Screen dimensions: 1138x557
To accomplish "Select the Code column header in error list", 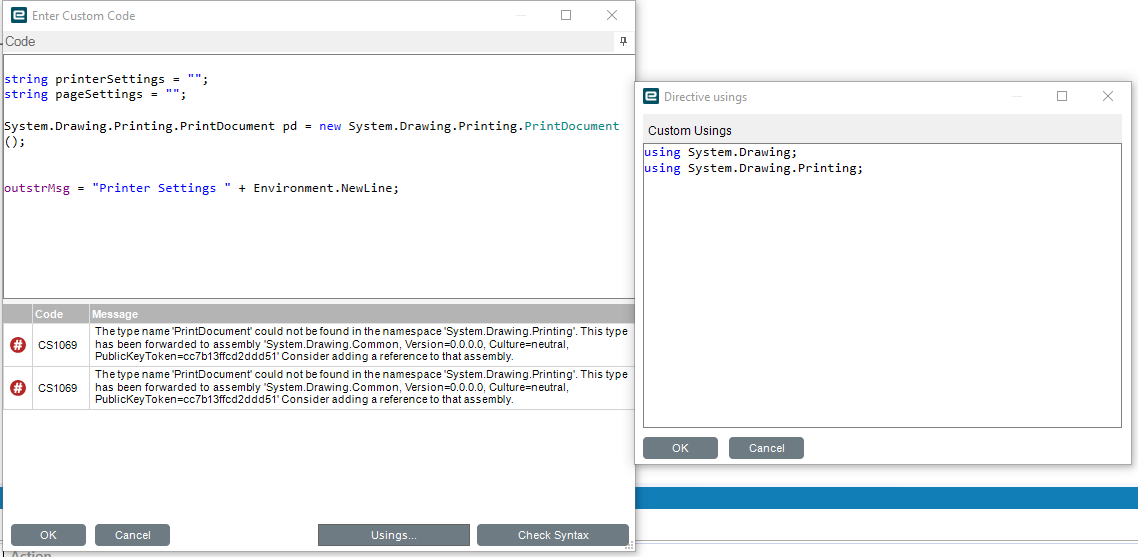I will pos(61,314).
